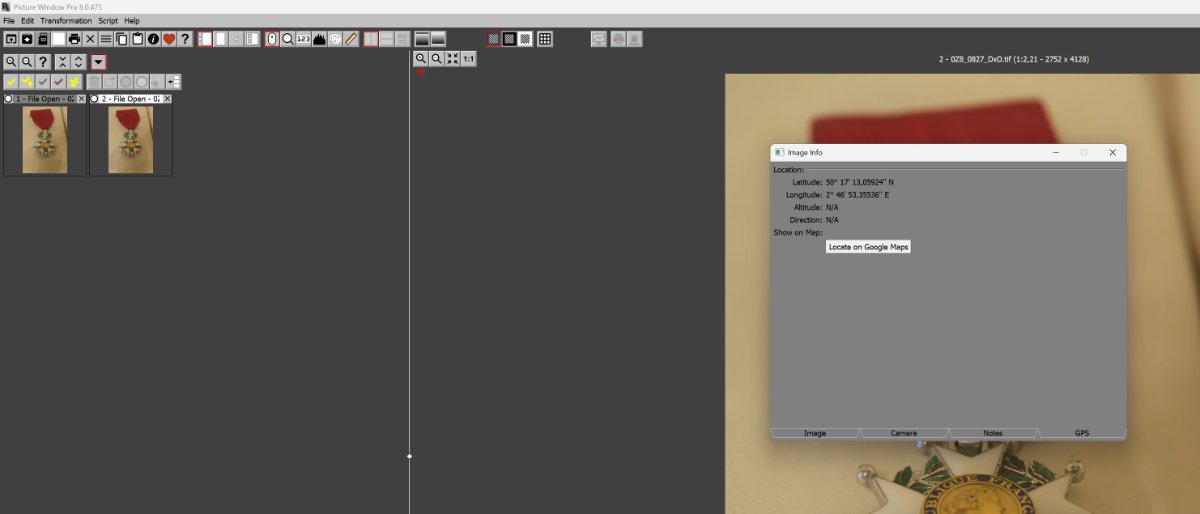
Task: Select the black checkerboard transparency background option
Action: coord(509,39)
